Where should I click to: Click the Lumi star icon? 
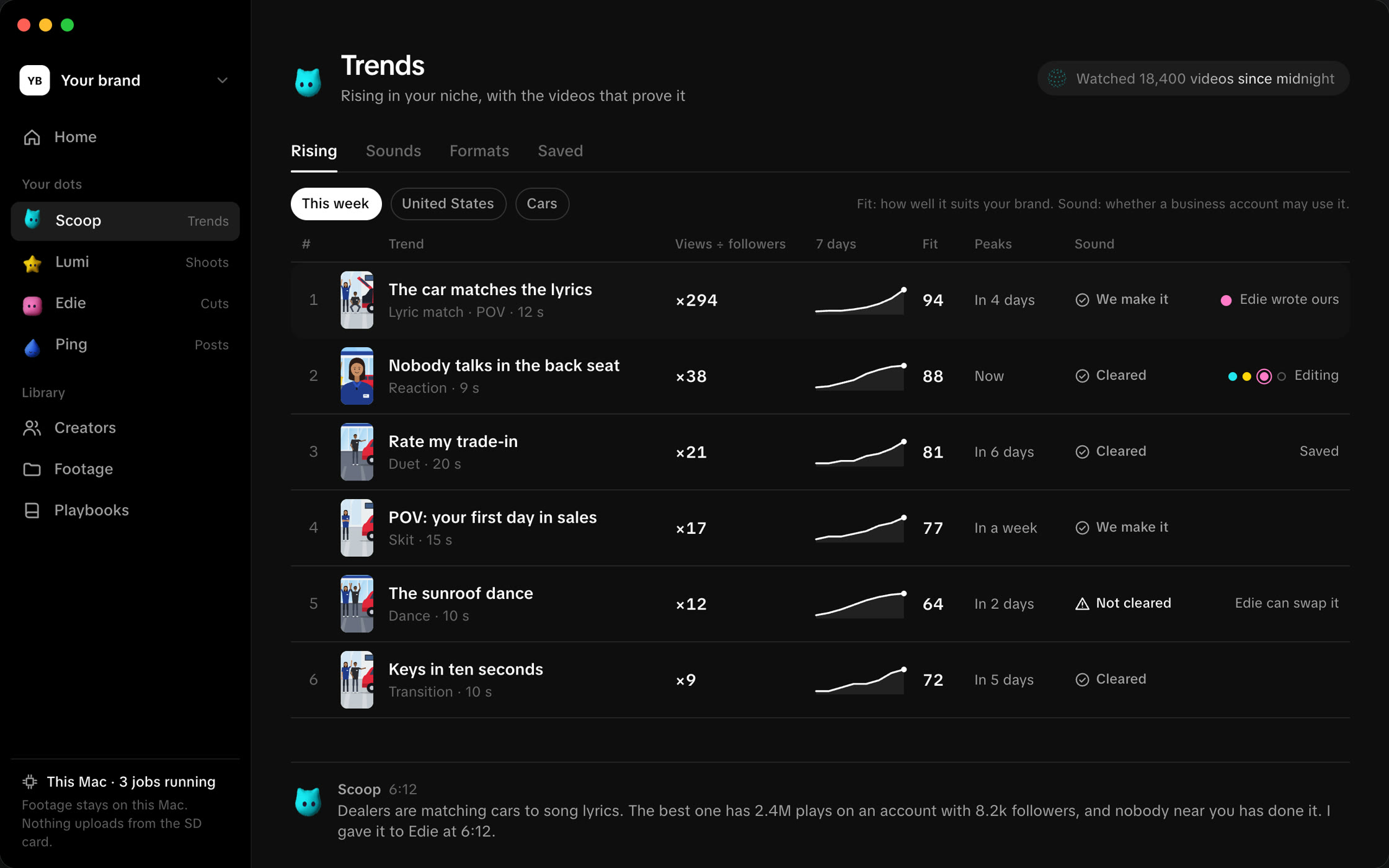(32, 263)
